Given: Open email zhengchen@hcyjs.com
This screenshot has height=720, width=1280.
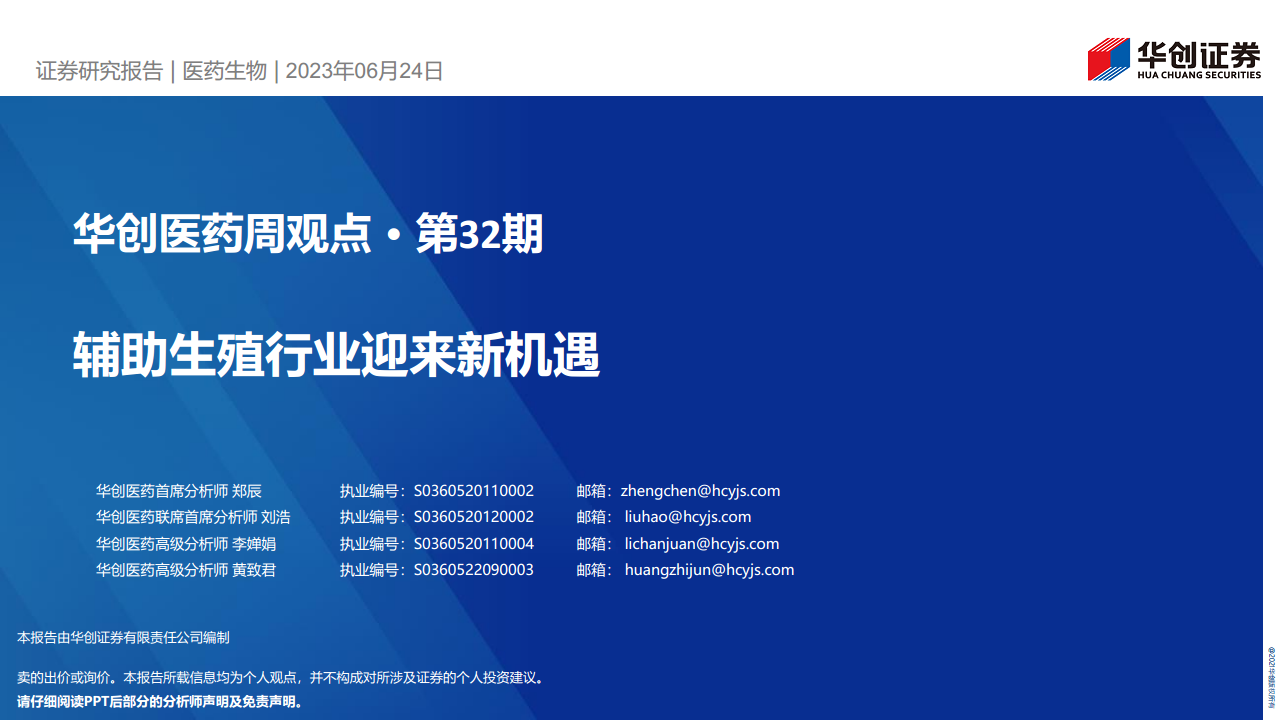Looking at the screenshot, I should pos(700,491).
